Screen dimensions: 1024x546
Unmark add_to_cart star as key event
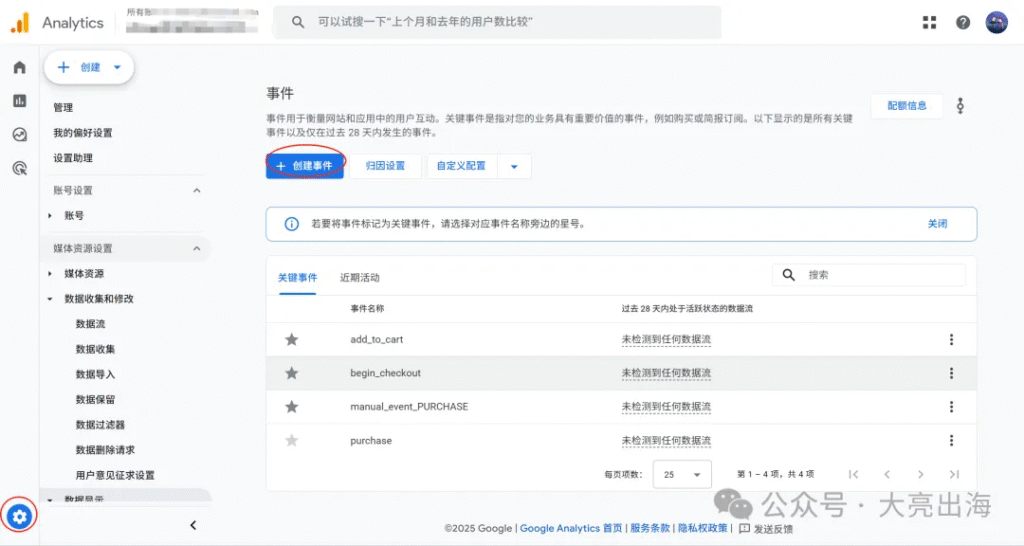tap(291, 340)
